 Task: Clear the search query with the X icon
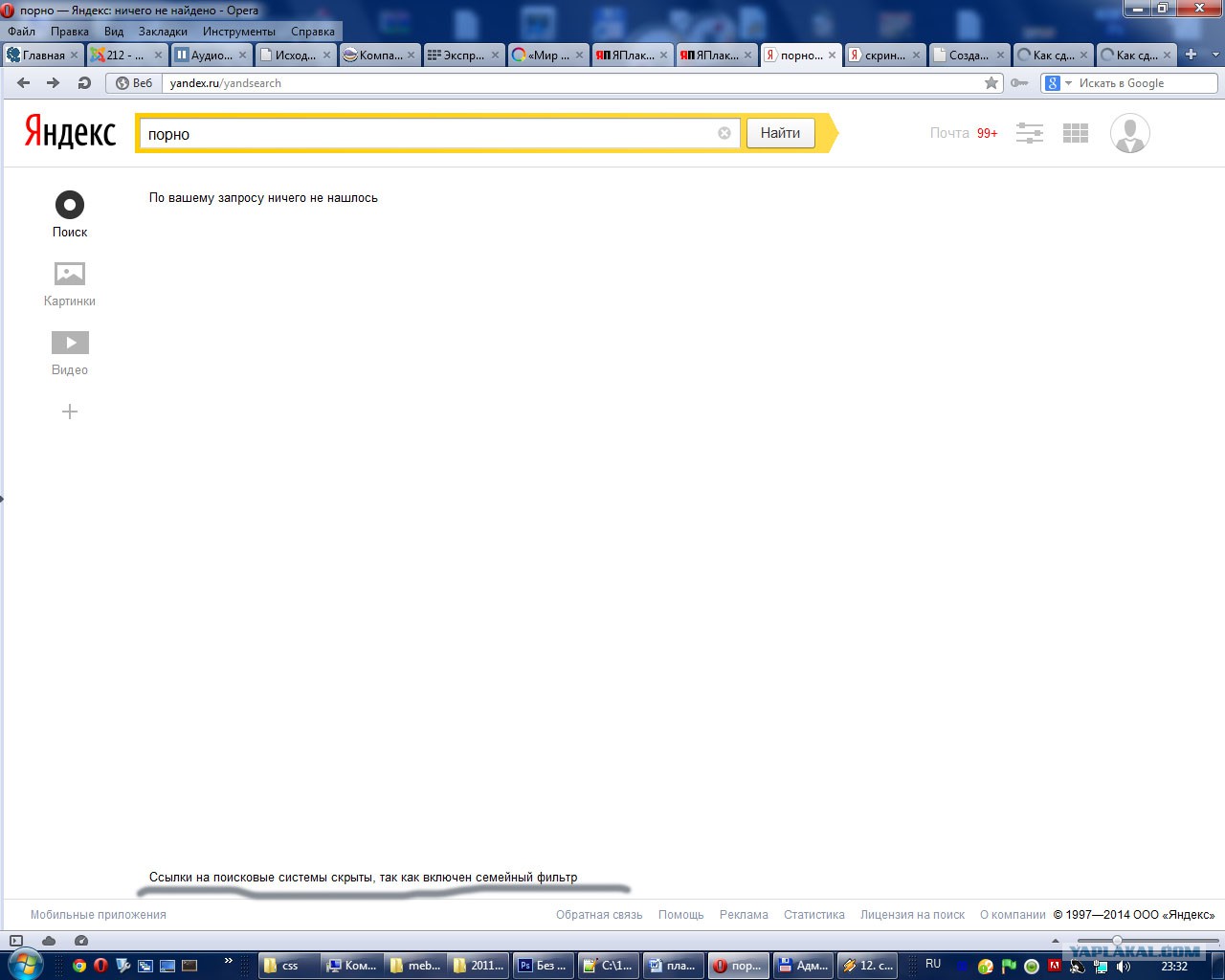pos(724,133)
